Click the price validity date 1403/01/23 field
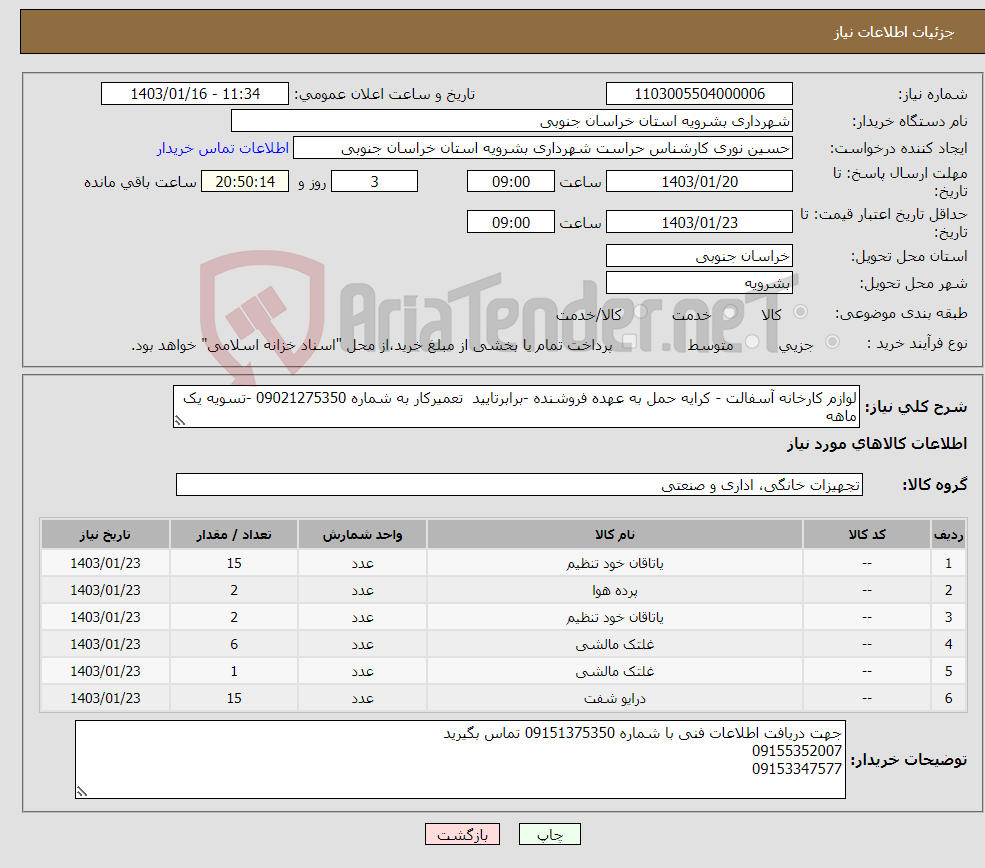 click(x=699, y=222)
